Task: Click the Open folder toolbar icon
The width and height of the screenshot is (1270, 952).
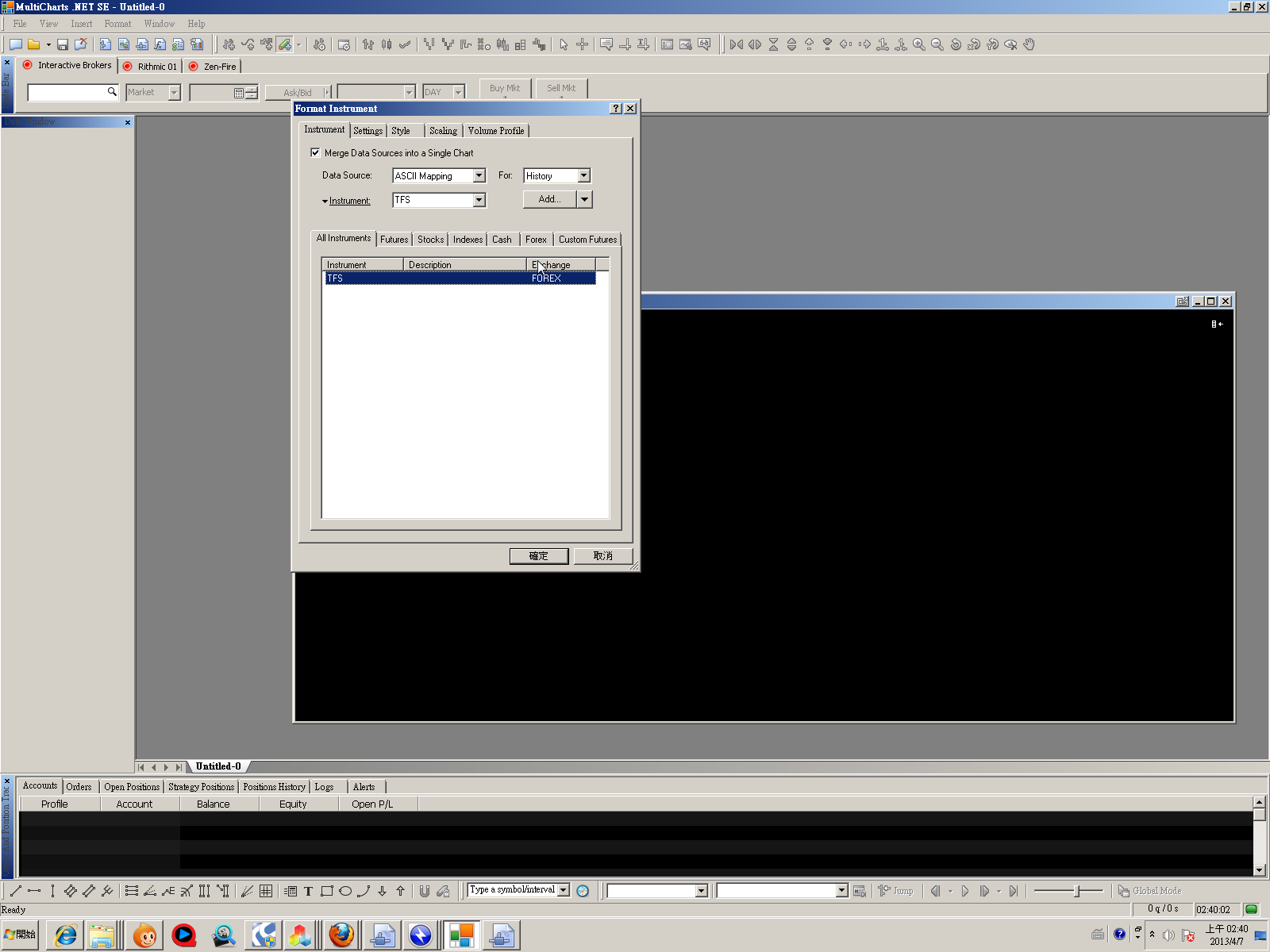Action: tap(33, 44)
